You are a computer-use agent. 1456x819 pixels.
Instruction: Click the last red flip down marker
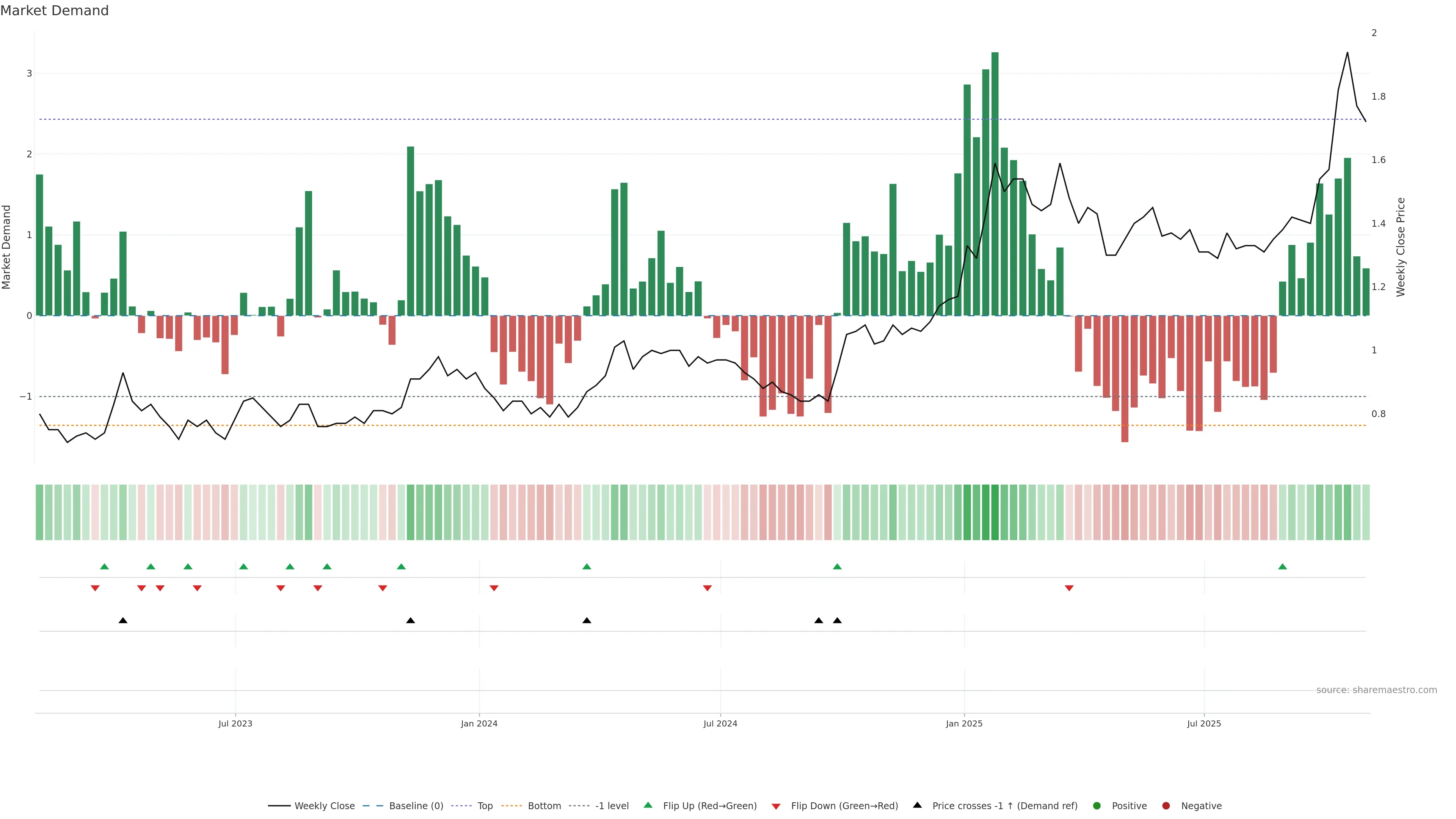click(x=1069, y=588)
